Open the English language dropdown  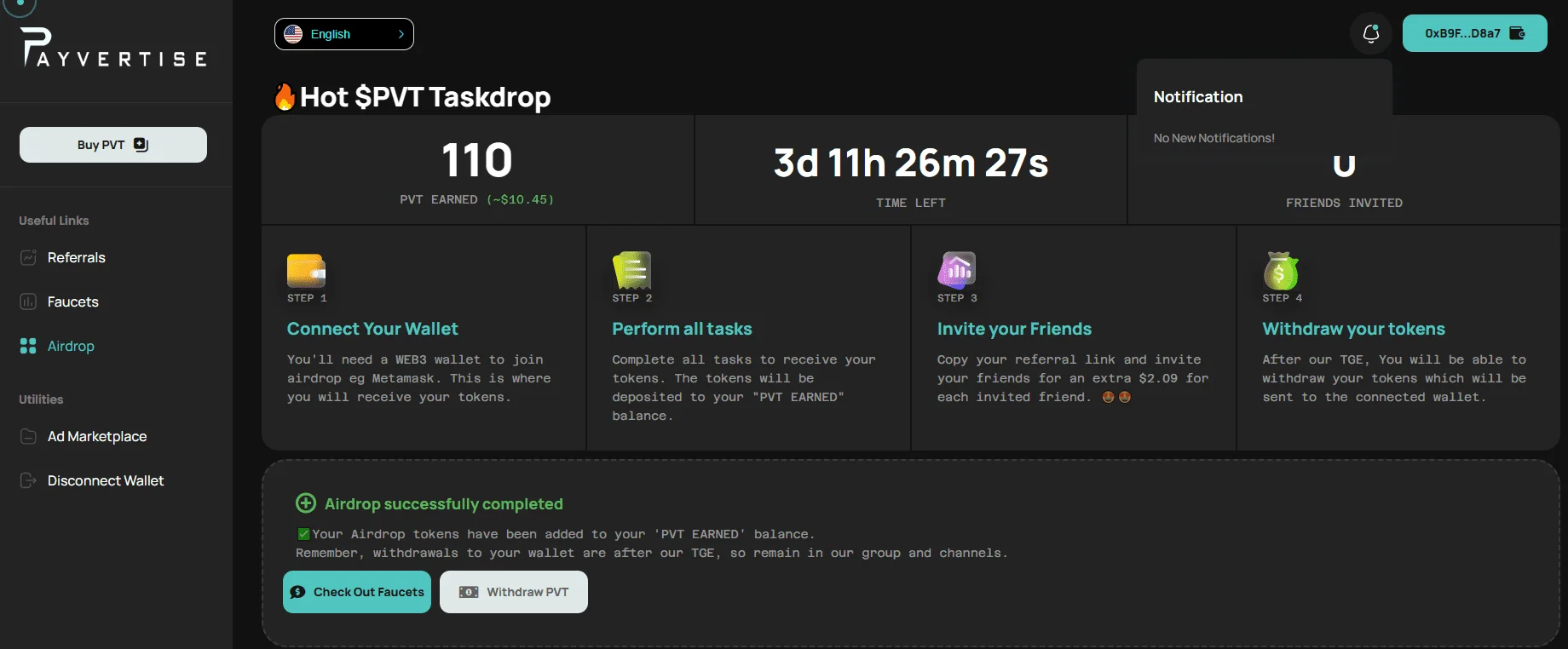[x=344, y=34]
